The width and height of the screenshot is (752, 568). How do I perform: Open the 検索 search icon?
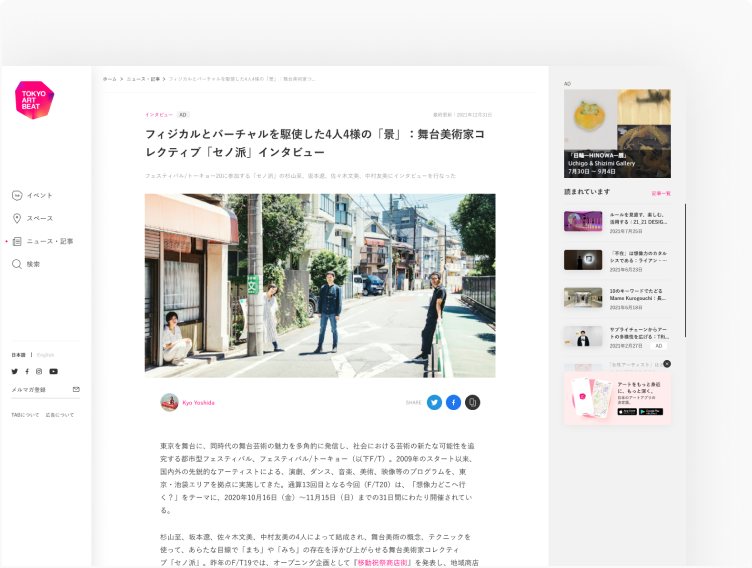(x=18, y=264)
